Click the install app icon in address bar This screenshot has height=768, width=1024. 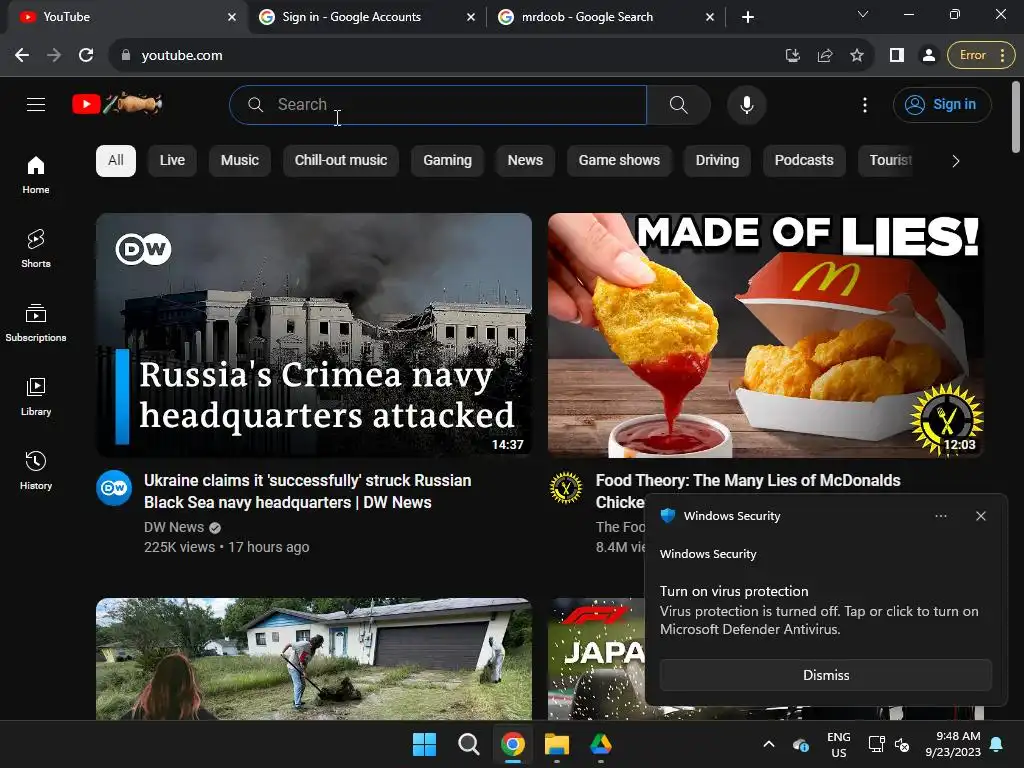point(793,56)
